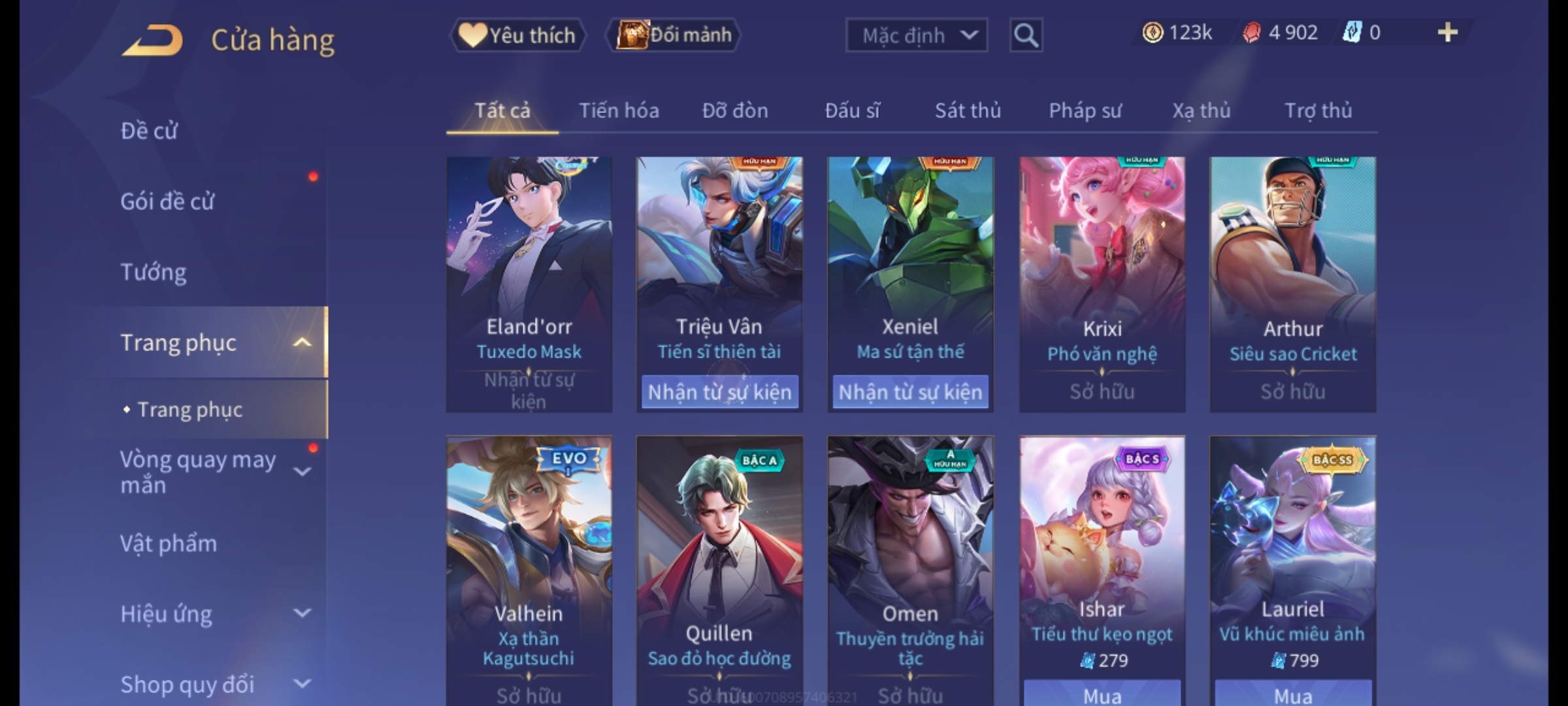
Task: Tap the red ruby currency icon
Action: point(1251,33)
